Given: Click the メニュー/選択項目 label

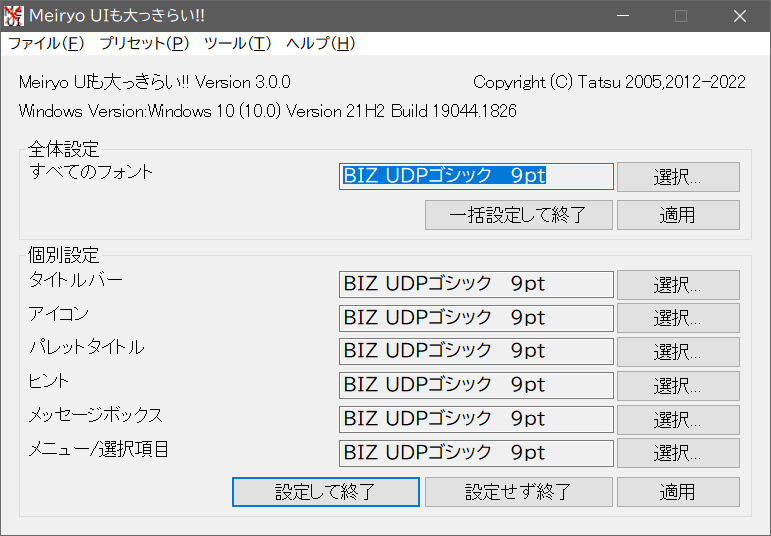Looking at the screenshot, I should [98, 449].
